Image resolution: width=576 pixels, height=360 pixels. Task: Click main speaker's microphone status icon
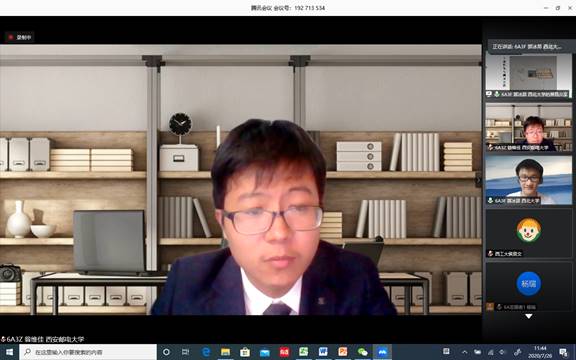pyautogui.click(x=3, y=339)
